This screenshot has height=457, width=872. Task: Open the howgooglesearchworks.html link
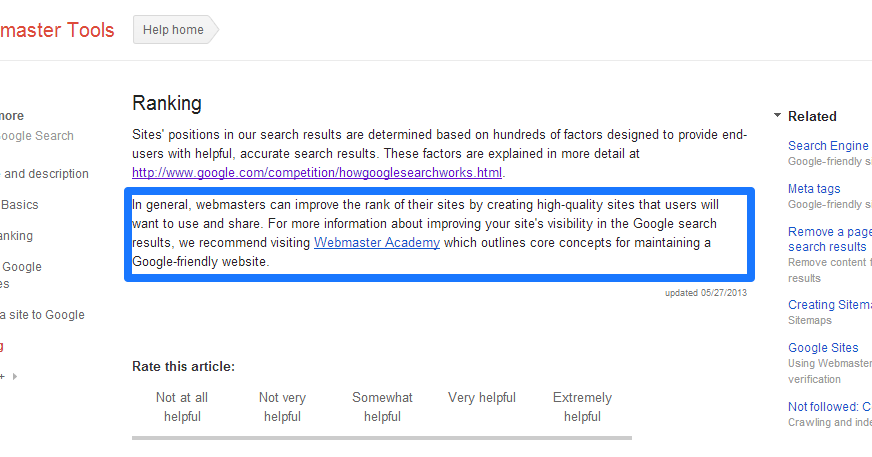pyautogui.click(x=317, y=172)
